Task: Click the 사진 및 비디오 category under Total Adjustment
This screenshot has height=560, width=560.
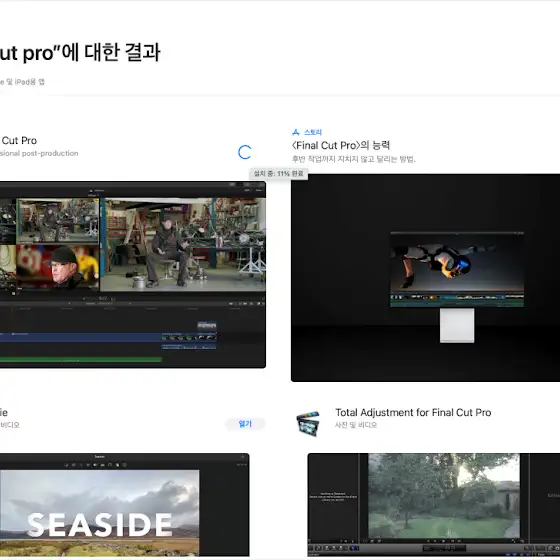Action: [x=356, y=425]
